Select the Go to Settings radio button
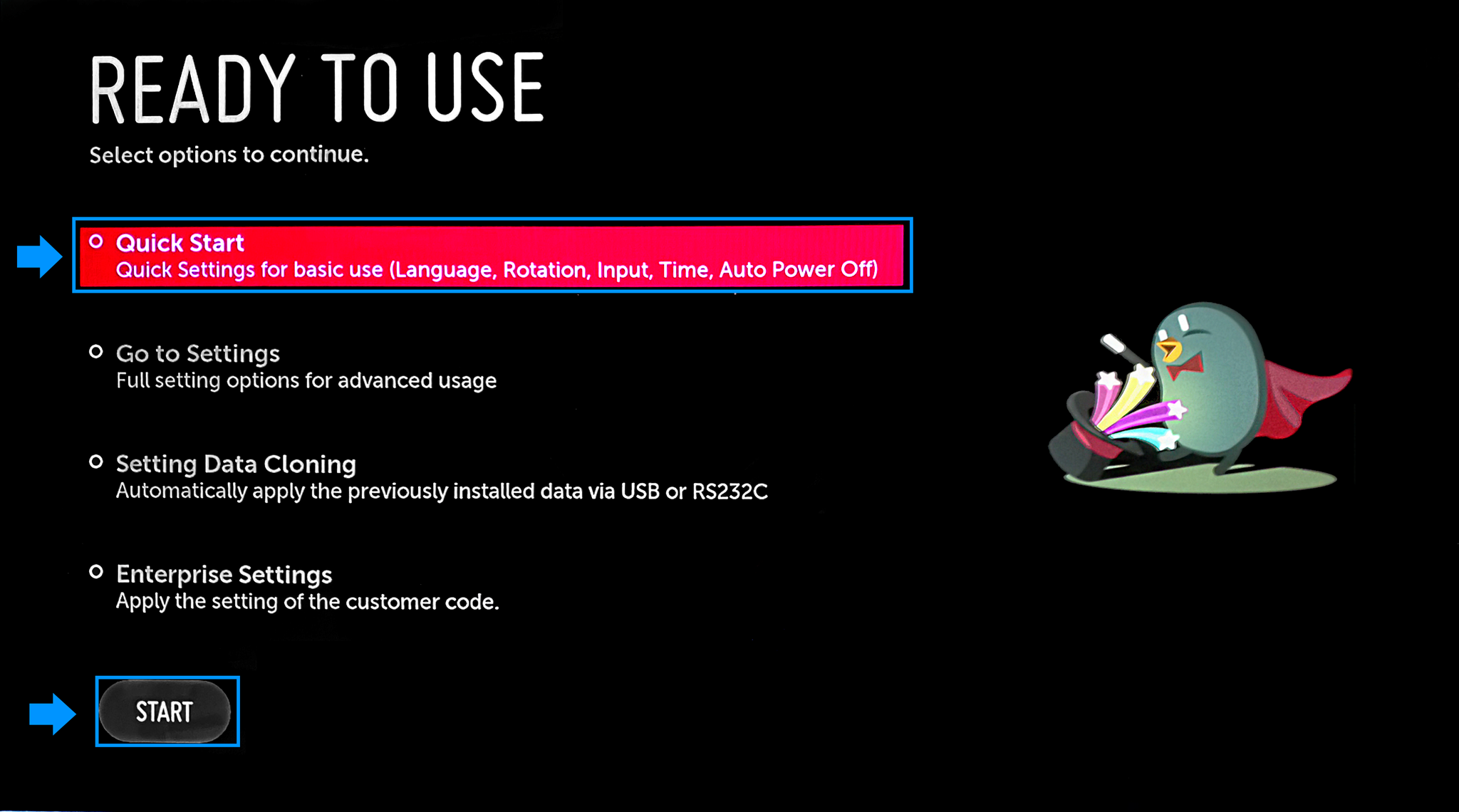 click(96, 352)
